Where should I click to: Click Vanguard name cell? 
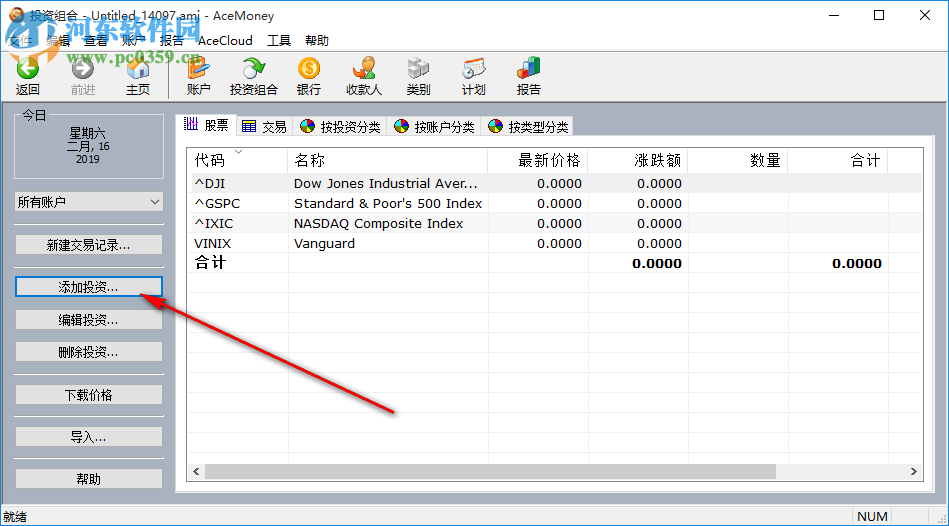pos(324,243)
